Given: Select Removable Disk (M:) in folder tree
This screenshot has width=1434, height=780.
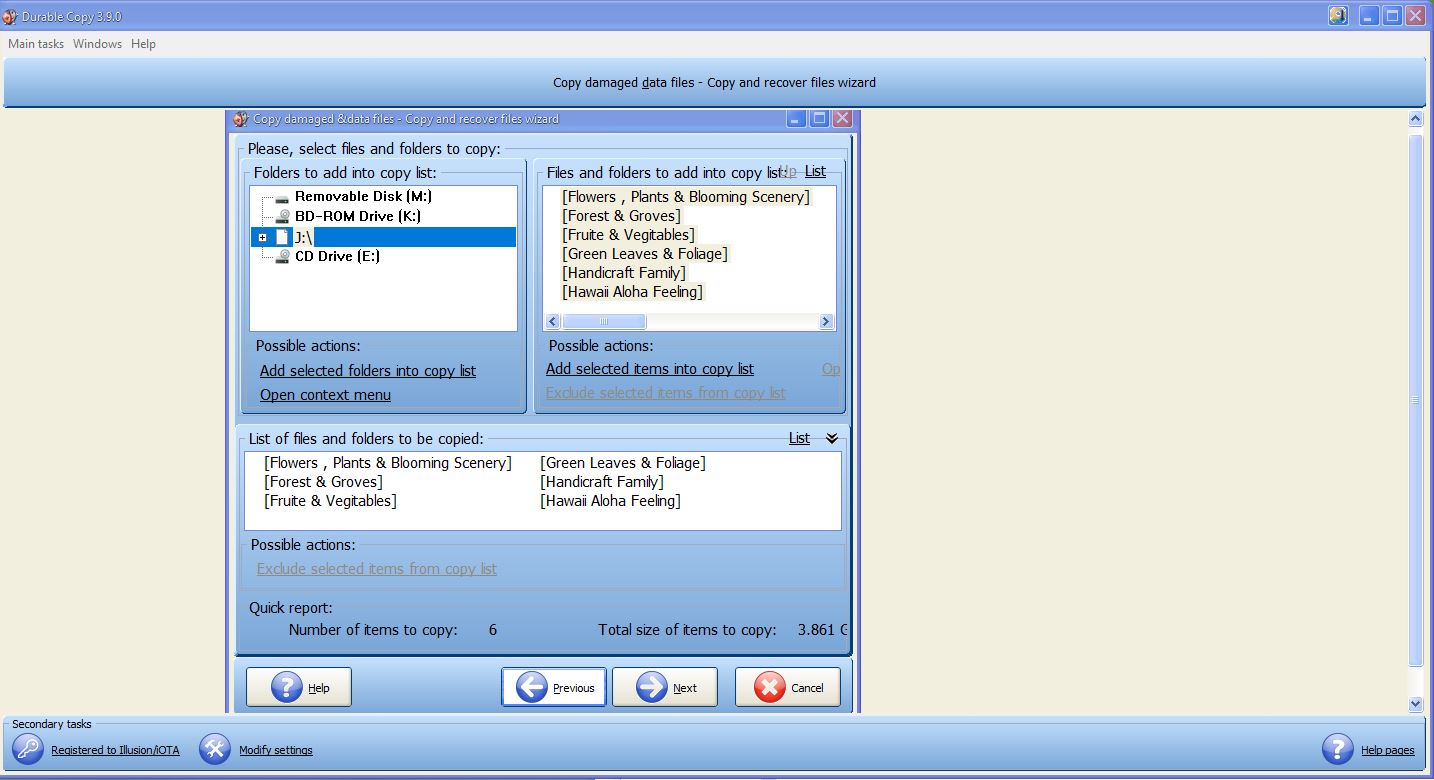Looking at the screenshot, I should pyautogui.click(x=363, y=197).
